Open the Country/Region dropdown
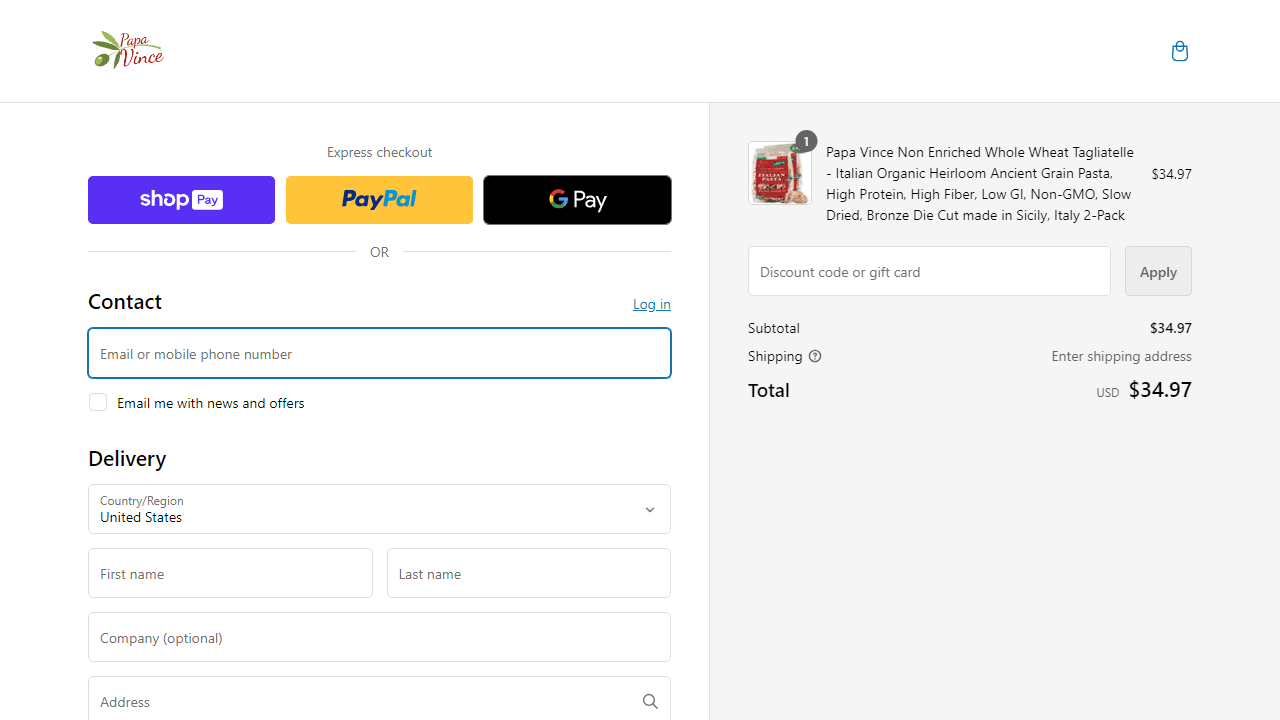The width and height of the screenshot is (1280, 720). tap(379, 509)
